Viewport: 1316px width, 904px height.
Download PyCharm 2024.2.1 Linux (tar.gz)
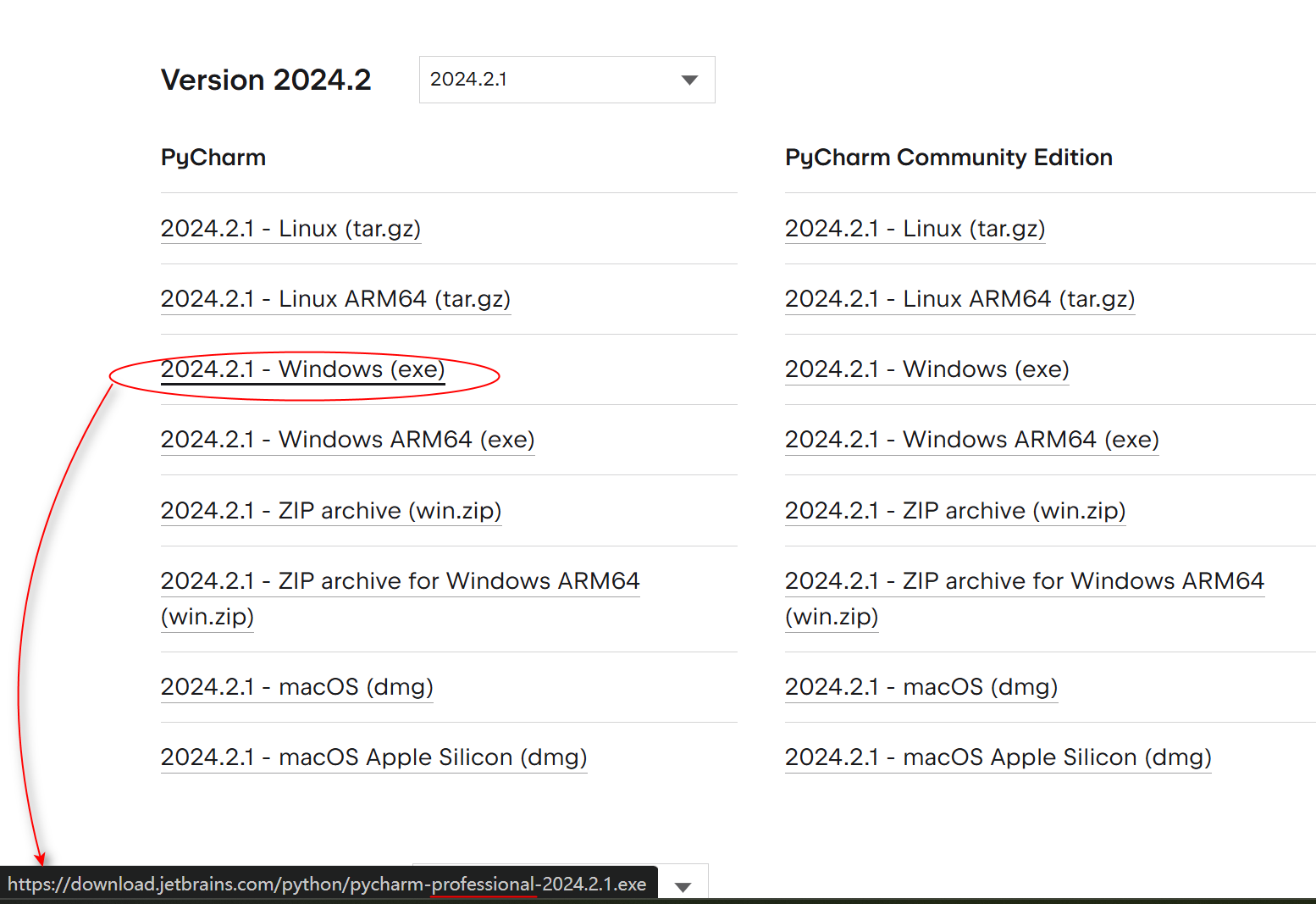pos(290,229)
